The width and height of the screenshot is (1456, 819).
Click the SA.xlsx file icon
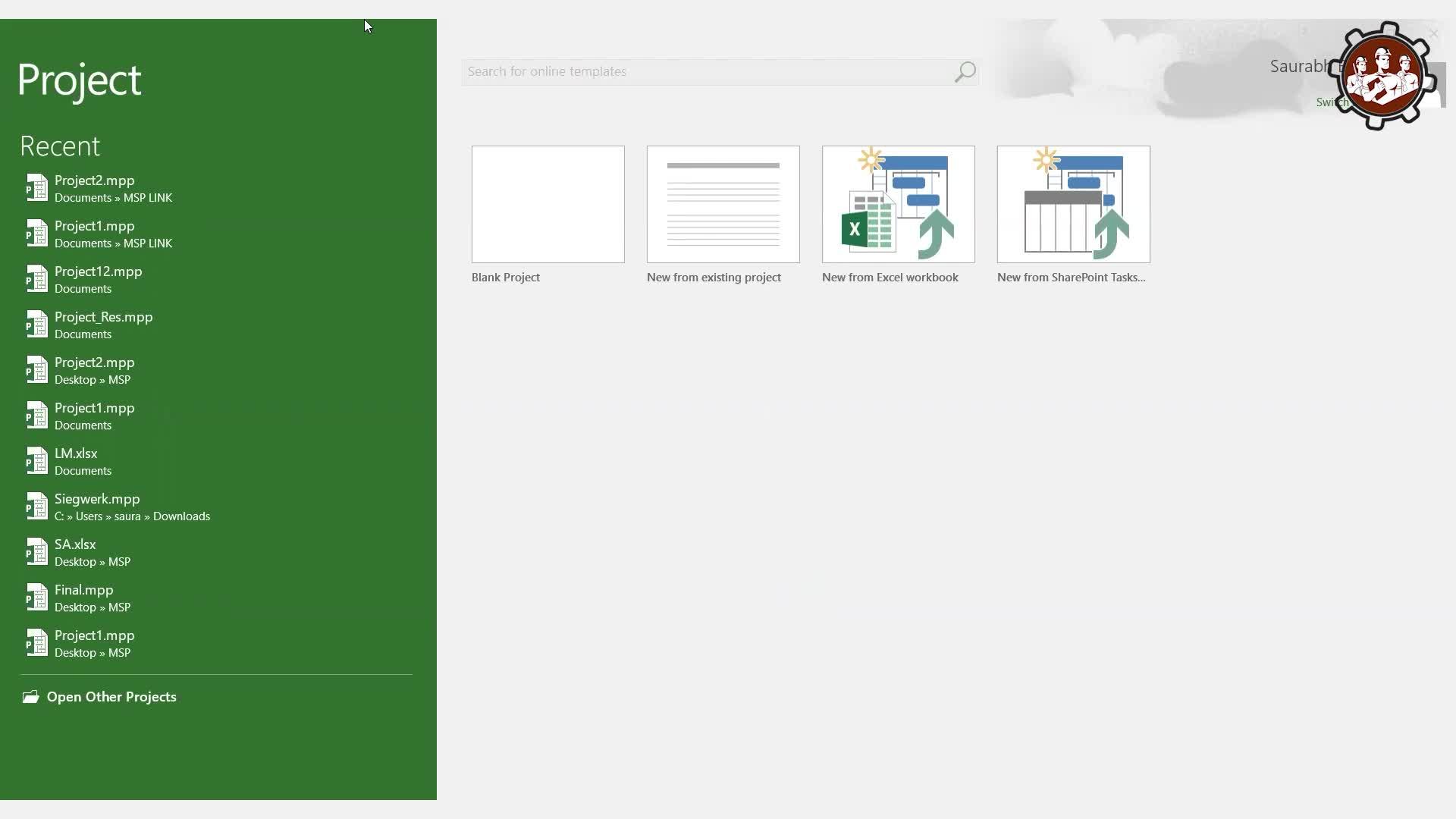click(36, 552)
